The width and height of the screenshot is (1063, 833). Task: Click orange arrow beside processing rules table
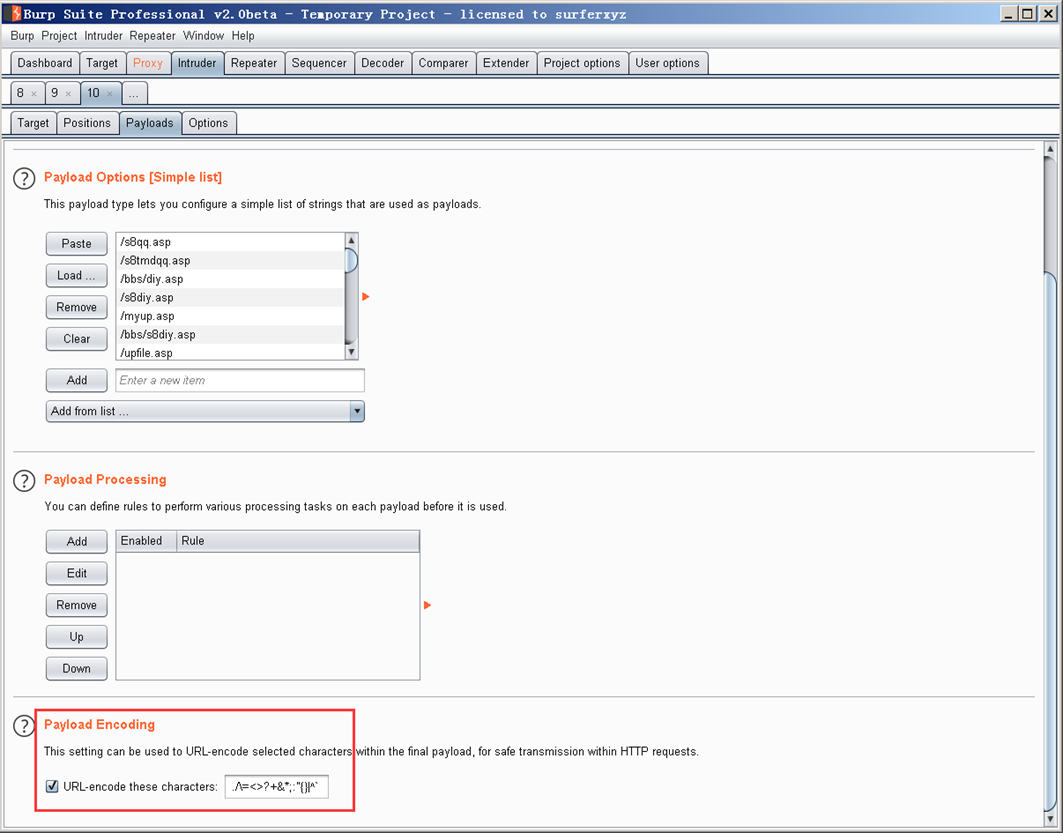tap(427, 605)
